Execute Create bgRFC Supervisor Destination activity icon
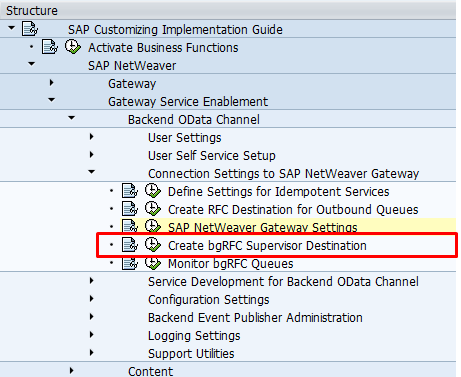The width and height of the screenshot is (461, 377). (153, 245)
